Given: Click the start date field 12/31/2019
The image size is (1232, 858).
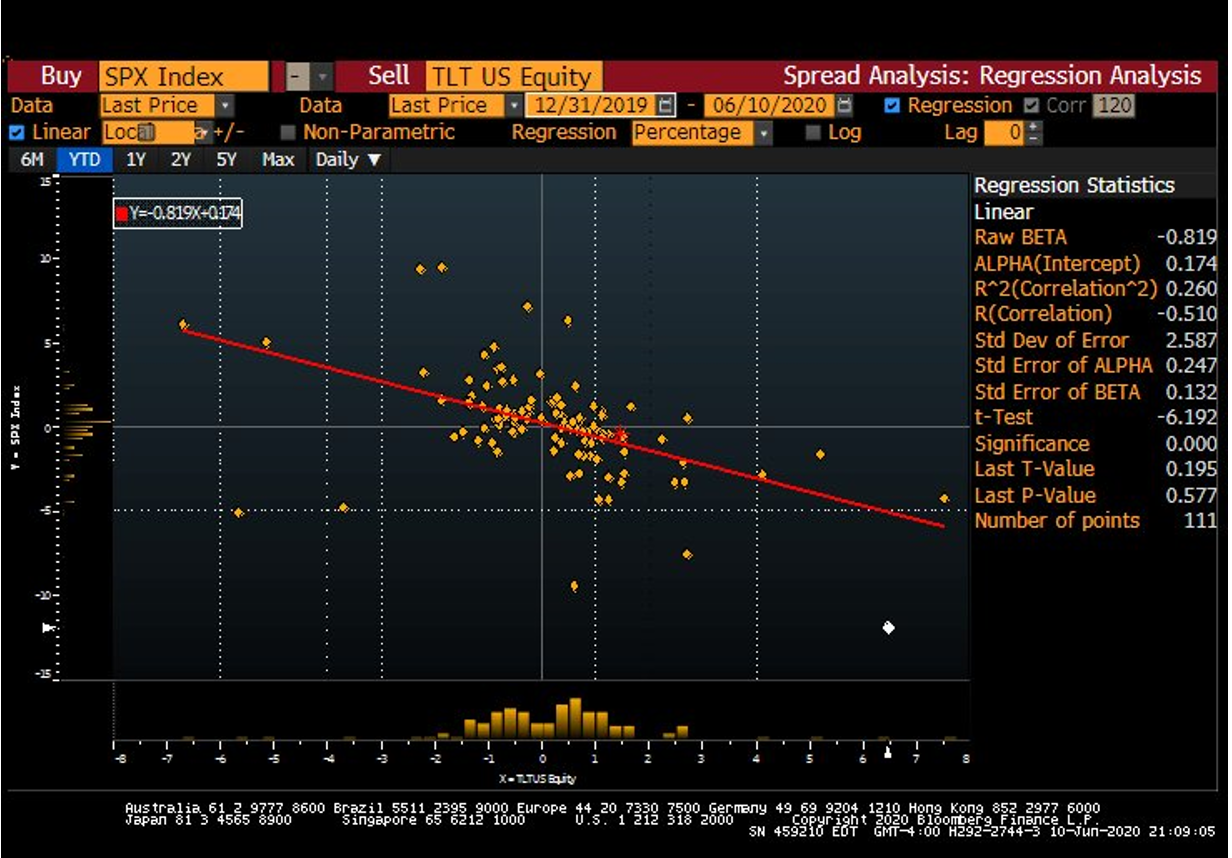Looking at the screenshot, I should [x=591, y=106].
